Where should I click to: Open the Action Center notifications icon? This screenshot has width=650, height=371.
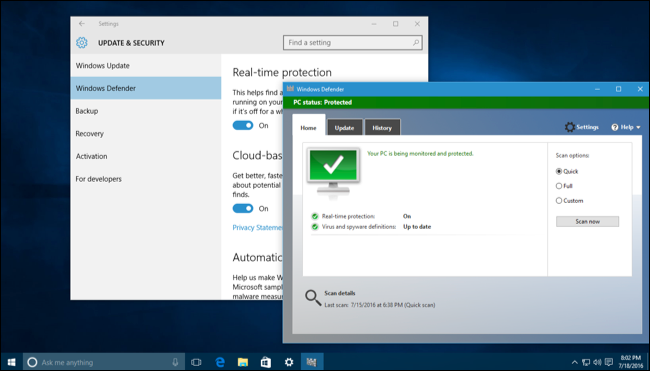coord(609,362)
